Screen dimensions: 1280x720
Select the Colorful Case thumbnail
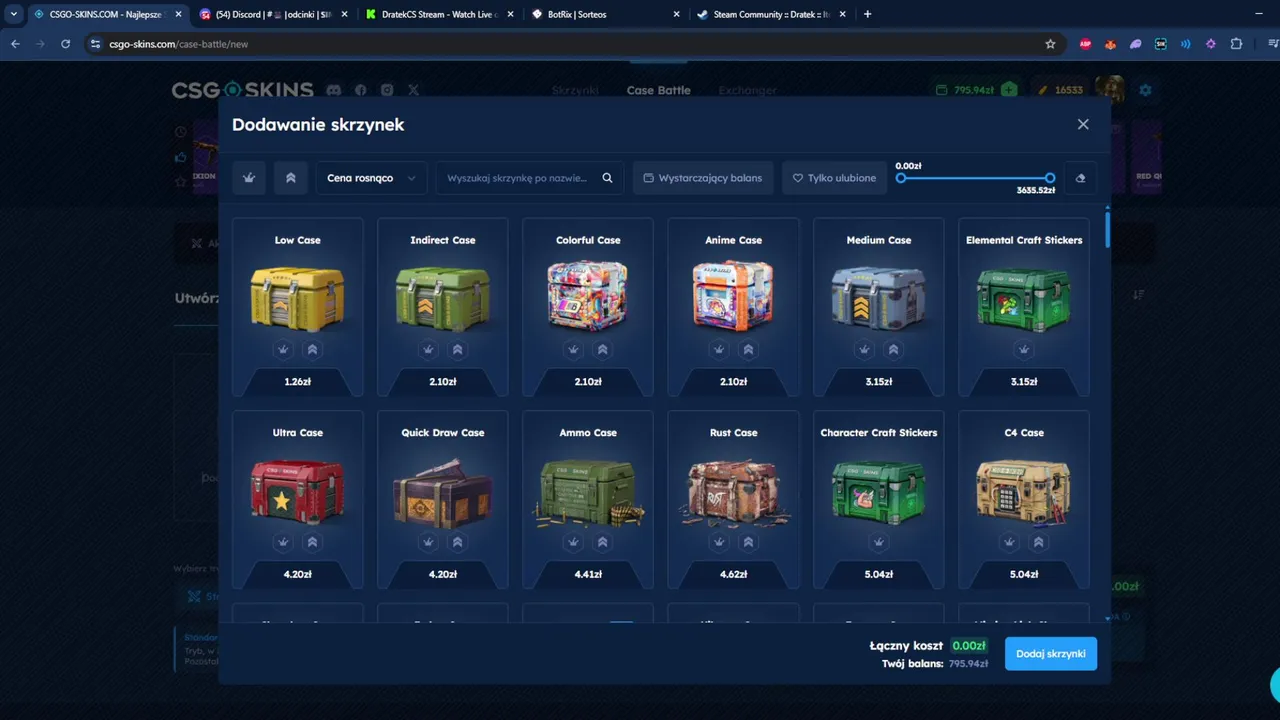(588, 295)
